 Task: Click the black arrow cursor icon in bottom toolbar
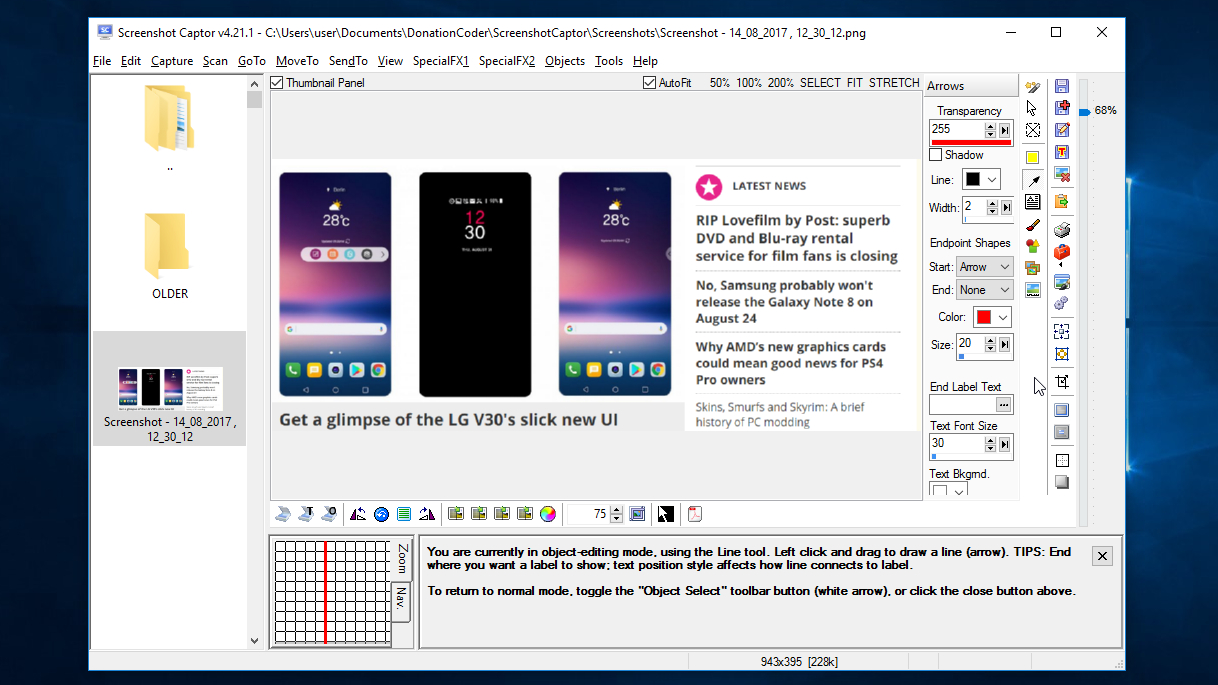(665, 514)
